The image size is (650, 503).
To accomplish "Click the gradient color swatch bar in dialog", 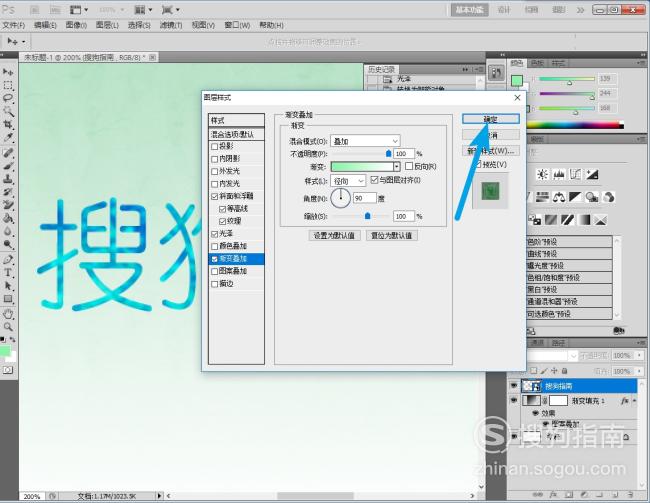I will [x=362, y=167].
